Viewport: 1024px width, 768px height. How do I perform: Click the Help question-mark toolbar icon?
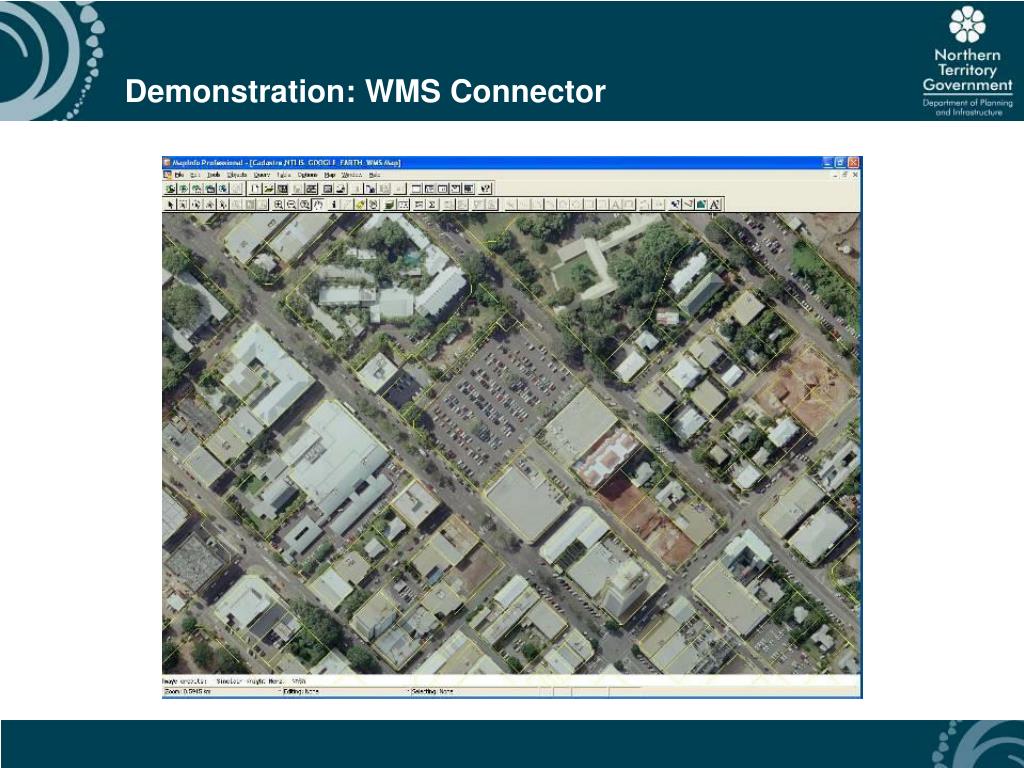485,189
